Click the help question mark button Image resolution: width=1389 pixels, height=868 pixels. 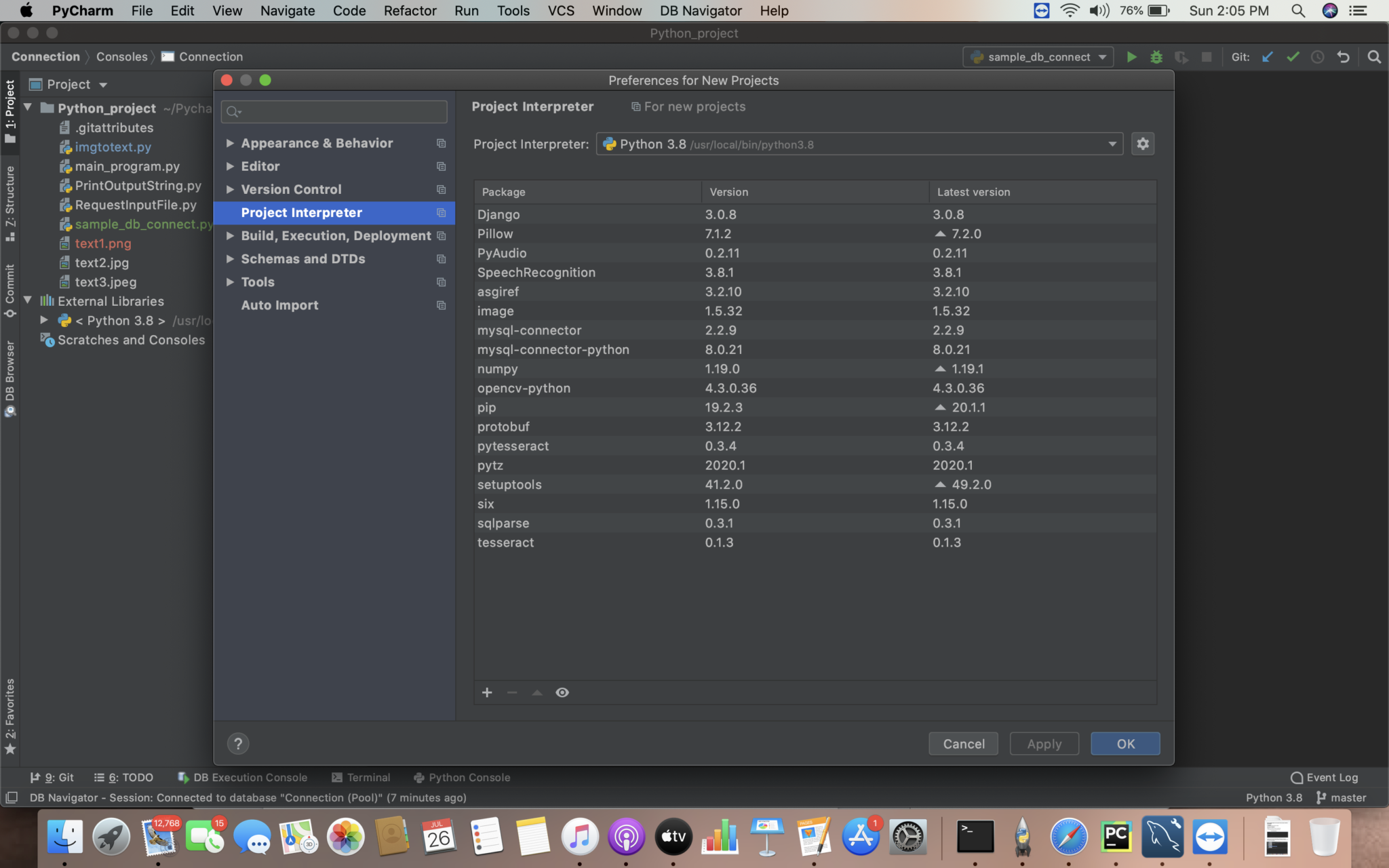[x=238, y=744]
